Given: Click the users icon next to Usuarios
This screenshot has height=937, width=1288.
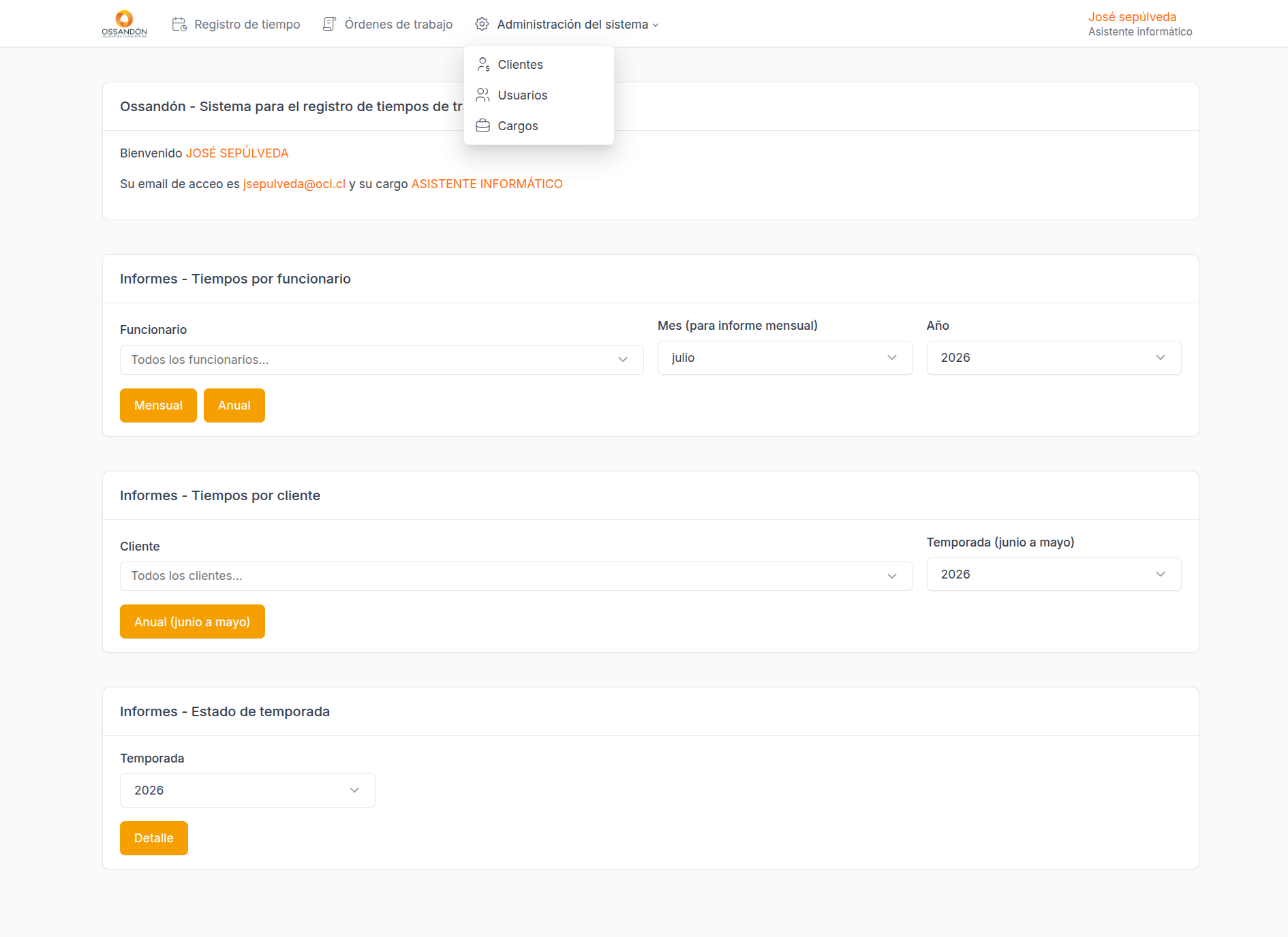Looking at the screenshot, I should [x=483, y=95].
